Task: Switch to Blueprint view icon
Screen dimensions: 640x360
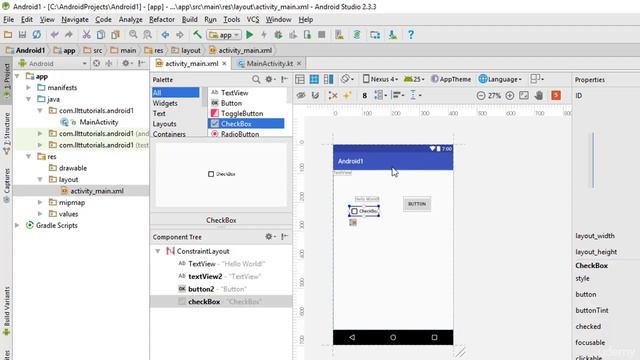Action: (314, 79)
